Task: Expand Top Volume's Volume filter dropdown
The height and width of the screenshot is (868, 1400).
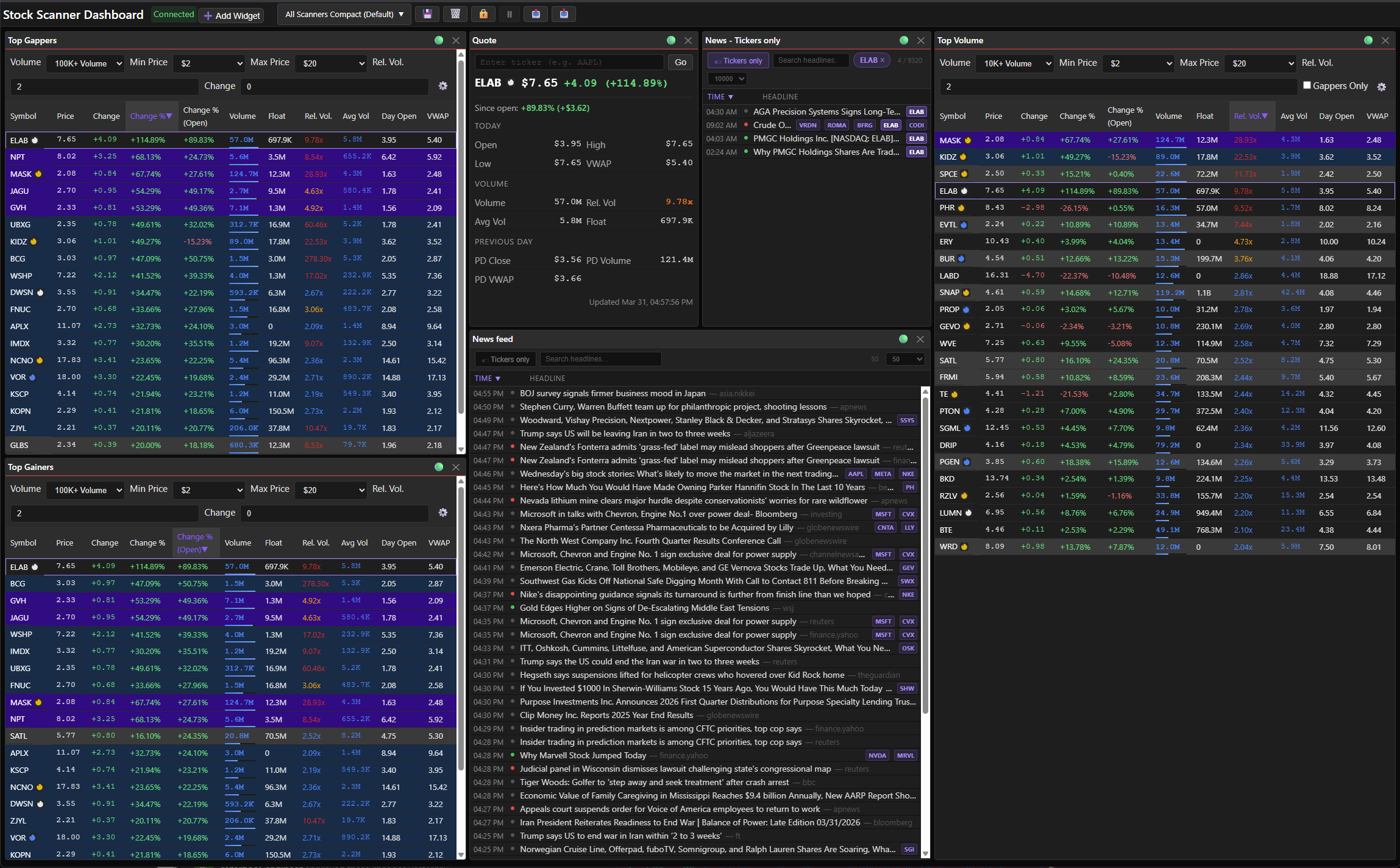Action: tap(1015, 63)
